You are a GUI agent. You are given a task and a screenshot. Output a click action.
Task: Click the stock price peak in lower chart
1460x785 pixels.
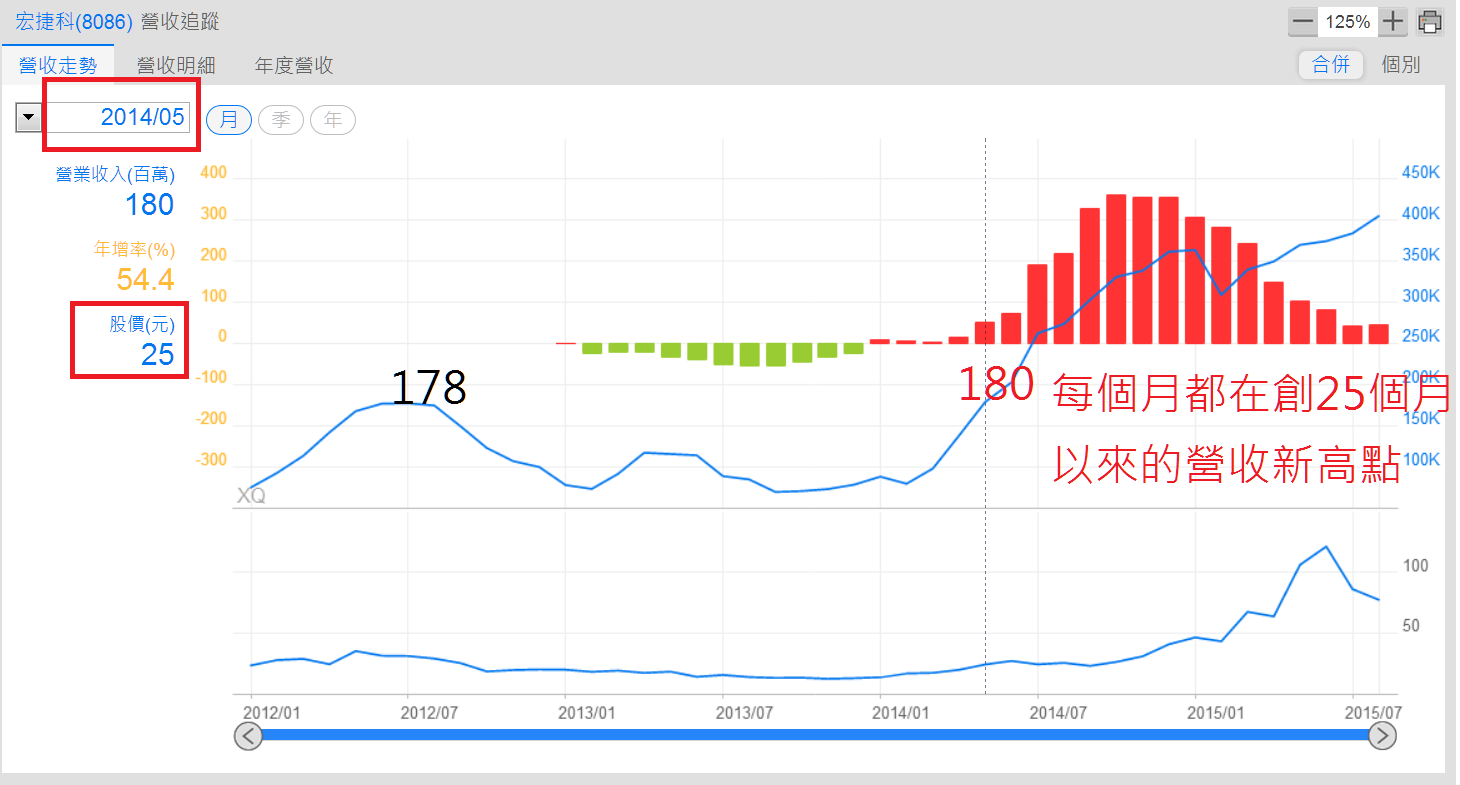[1326, 547]
